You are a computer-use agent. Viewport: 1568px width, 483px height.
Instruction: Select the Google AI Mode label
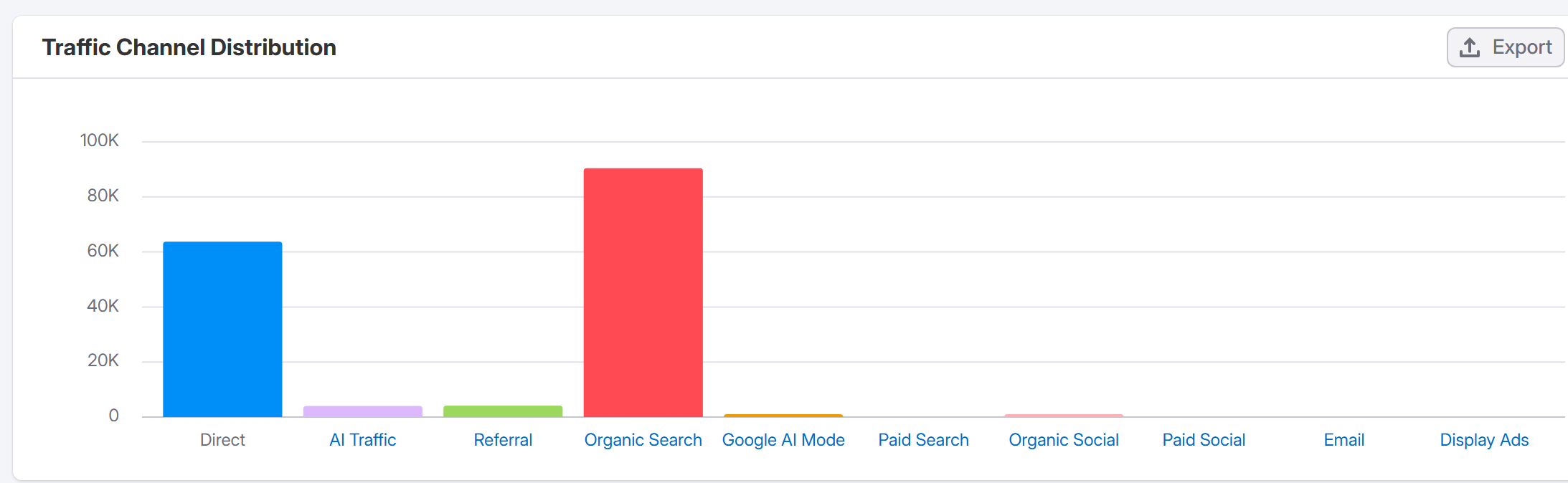(783, 440)
